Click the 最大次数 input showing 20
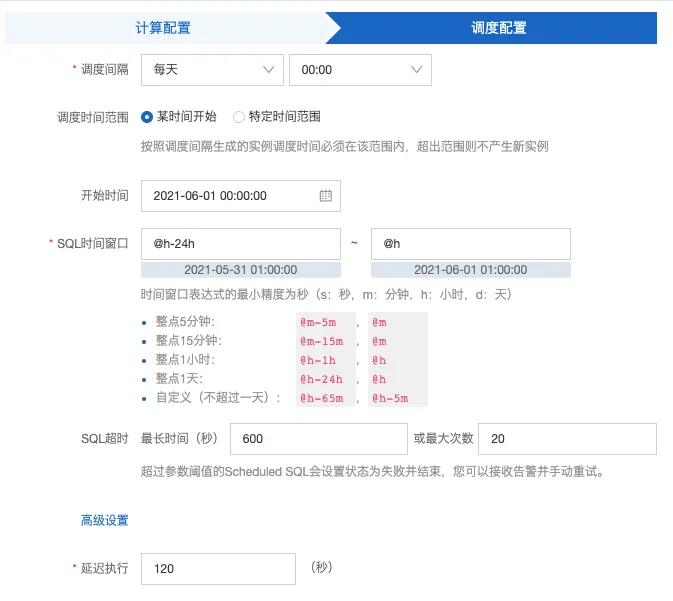 click(x=567, y=439)
